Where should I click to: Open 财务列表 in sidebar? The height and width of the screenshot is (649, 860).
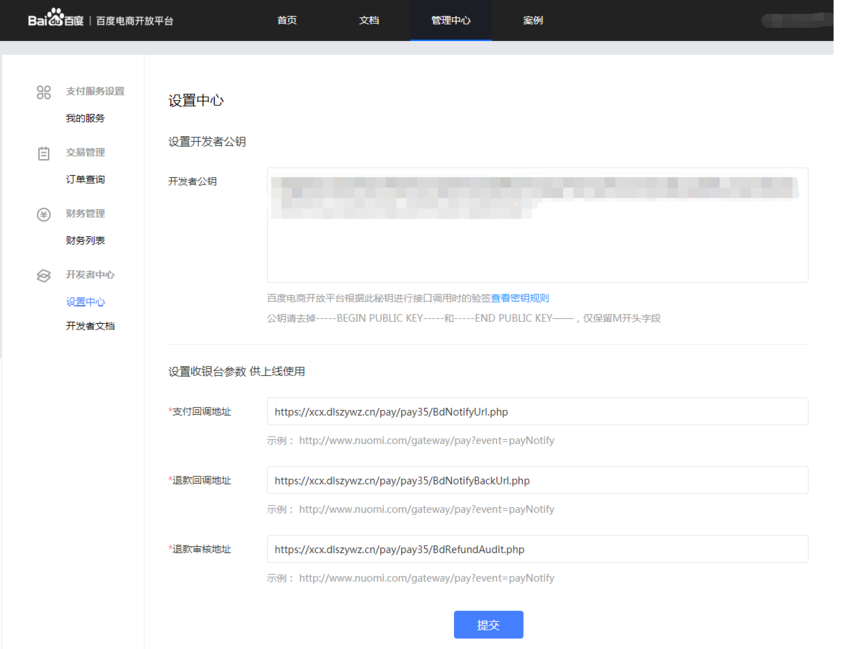(x=86, y=240)
